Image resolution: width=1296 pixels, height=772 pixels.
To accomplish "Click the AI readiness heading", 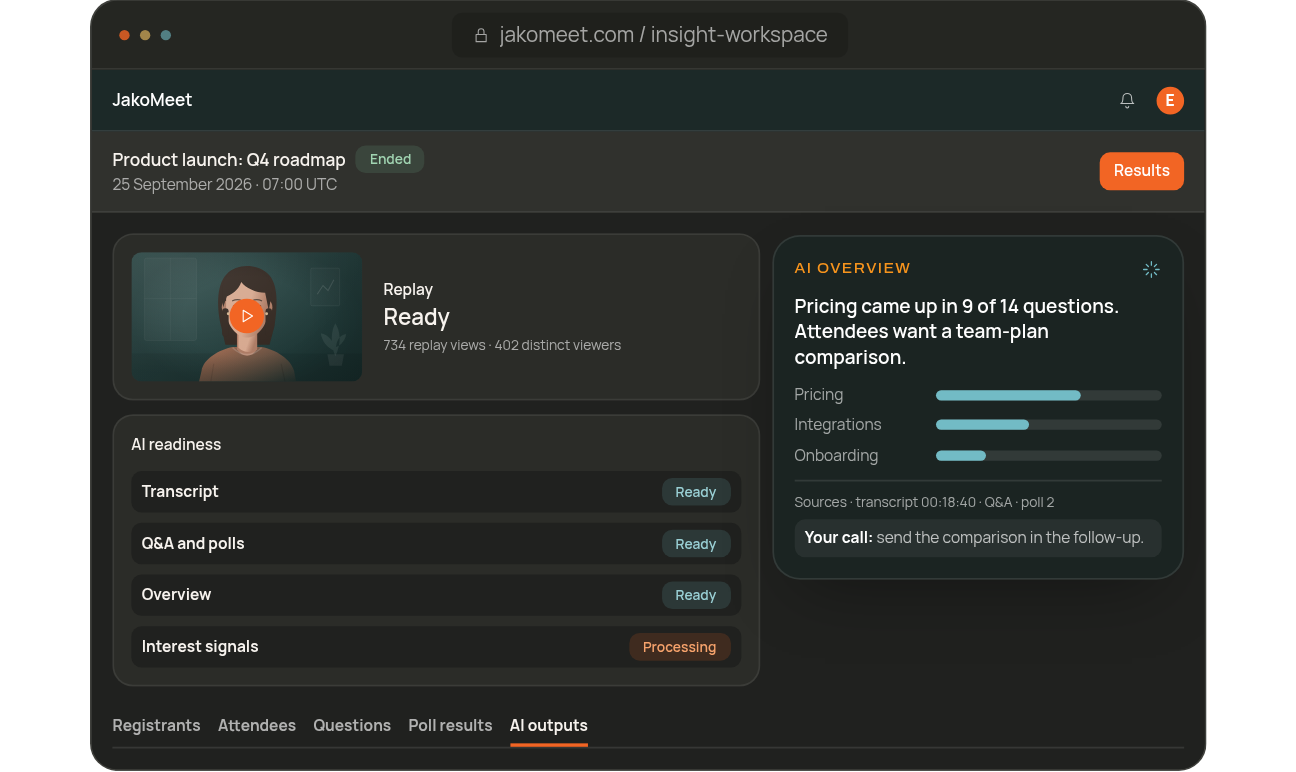I will 176,444.
